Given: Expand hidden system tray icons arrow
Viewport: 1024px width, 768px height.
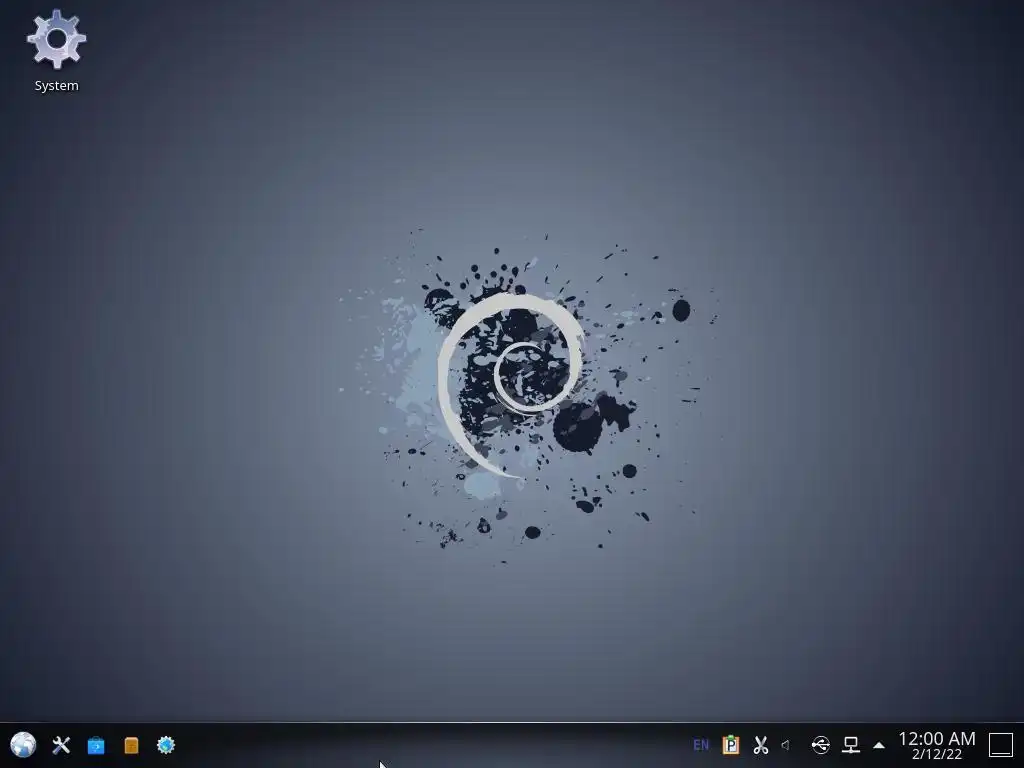Looking at the screenshot, I should pos(879,745).
